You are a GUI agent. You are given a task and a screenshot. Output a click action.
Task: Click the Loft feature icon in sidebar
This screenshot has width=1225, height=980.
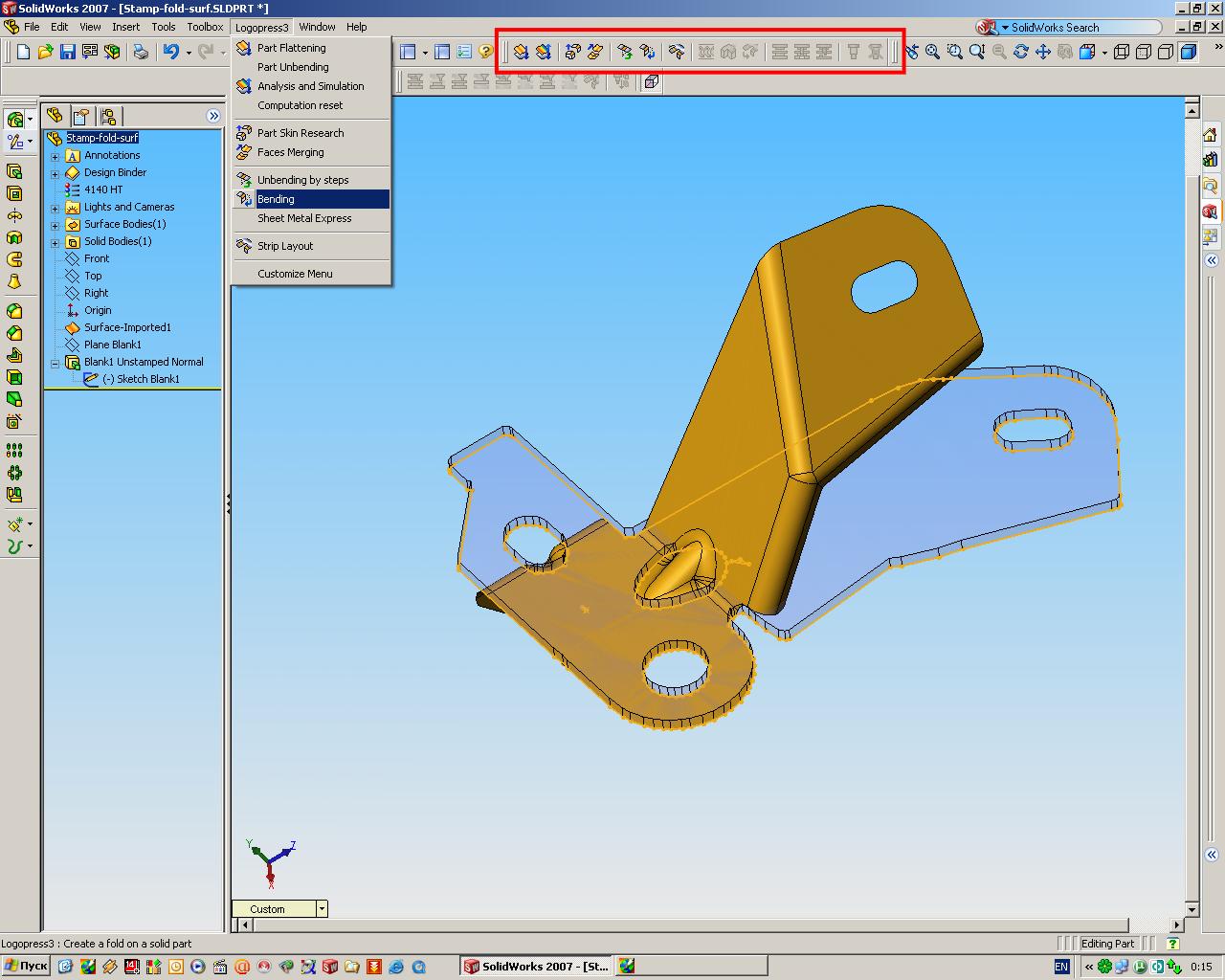click(14, 281)
